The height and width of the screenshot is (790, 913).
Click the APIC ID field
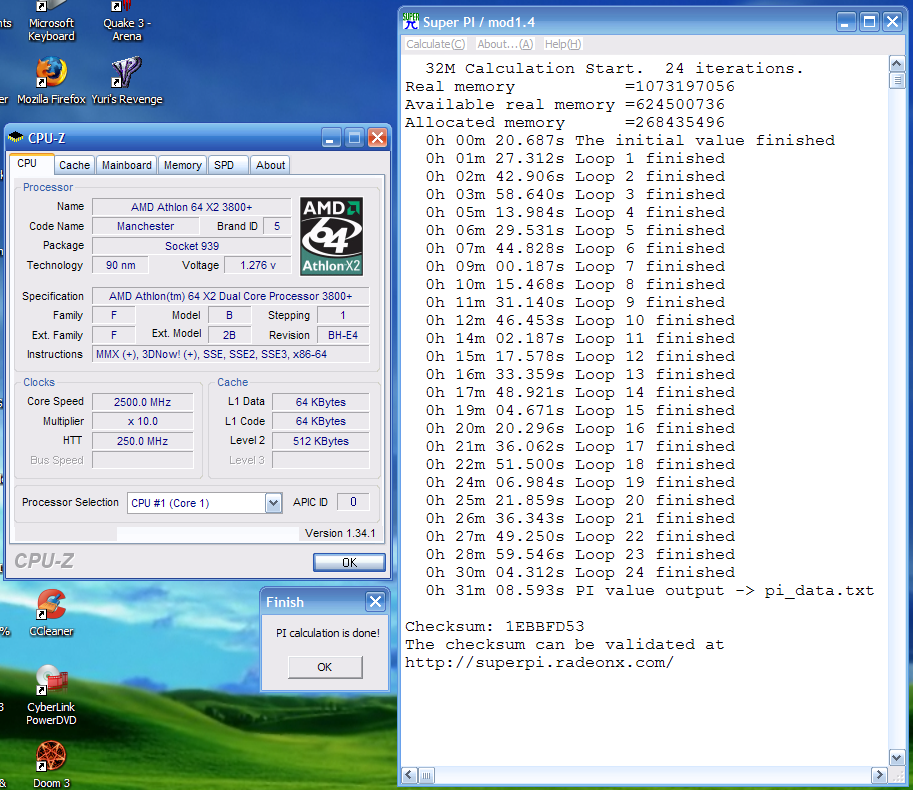click(353, 502)
